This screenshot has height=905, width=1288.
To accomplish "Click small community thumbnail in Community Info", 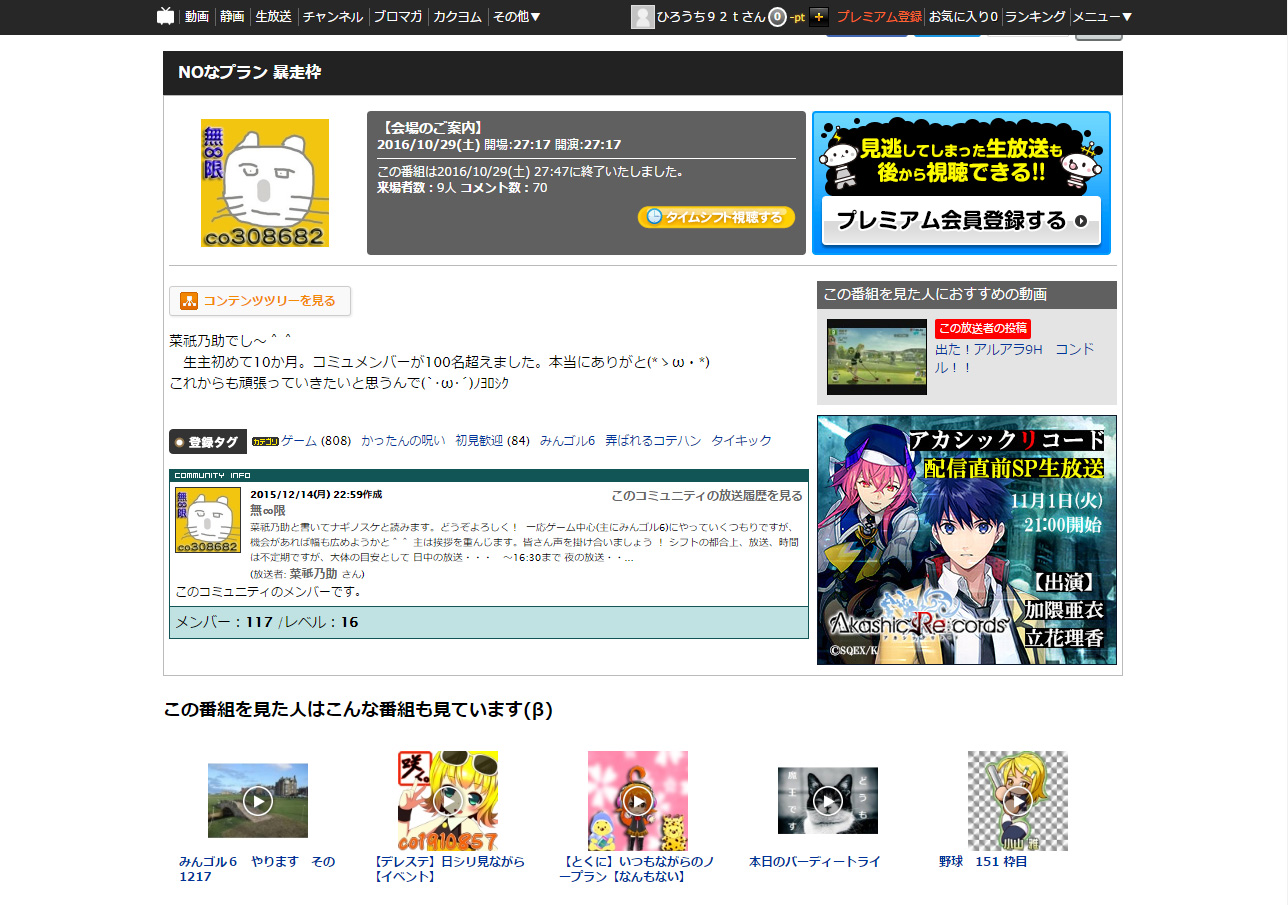I will pyautogui.click(x=208, y=521).
